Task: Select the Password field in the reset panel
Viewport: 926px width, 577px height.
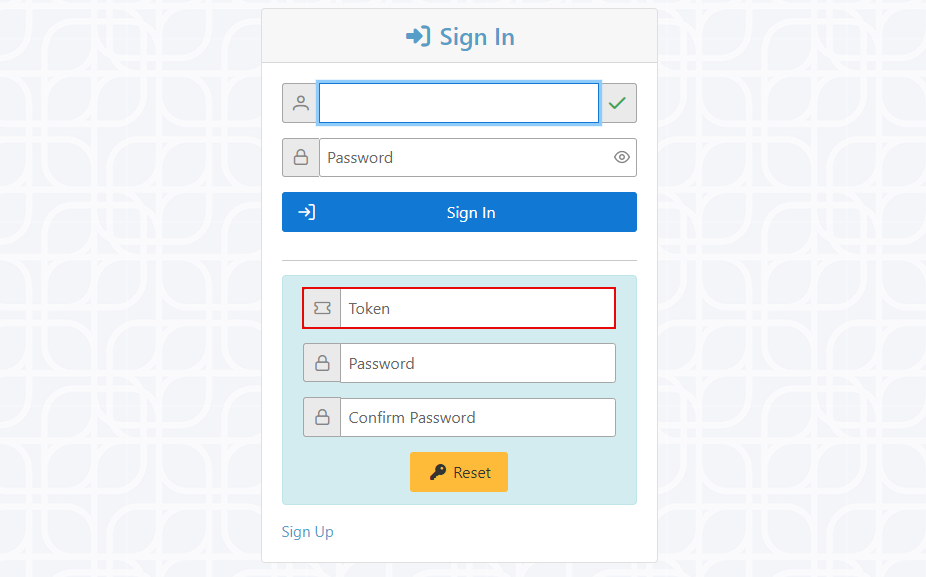Action: click(x=477, y=363)
